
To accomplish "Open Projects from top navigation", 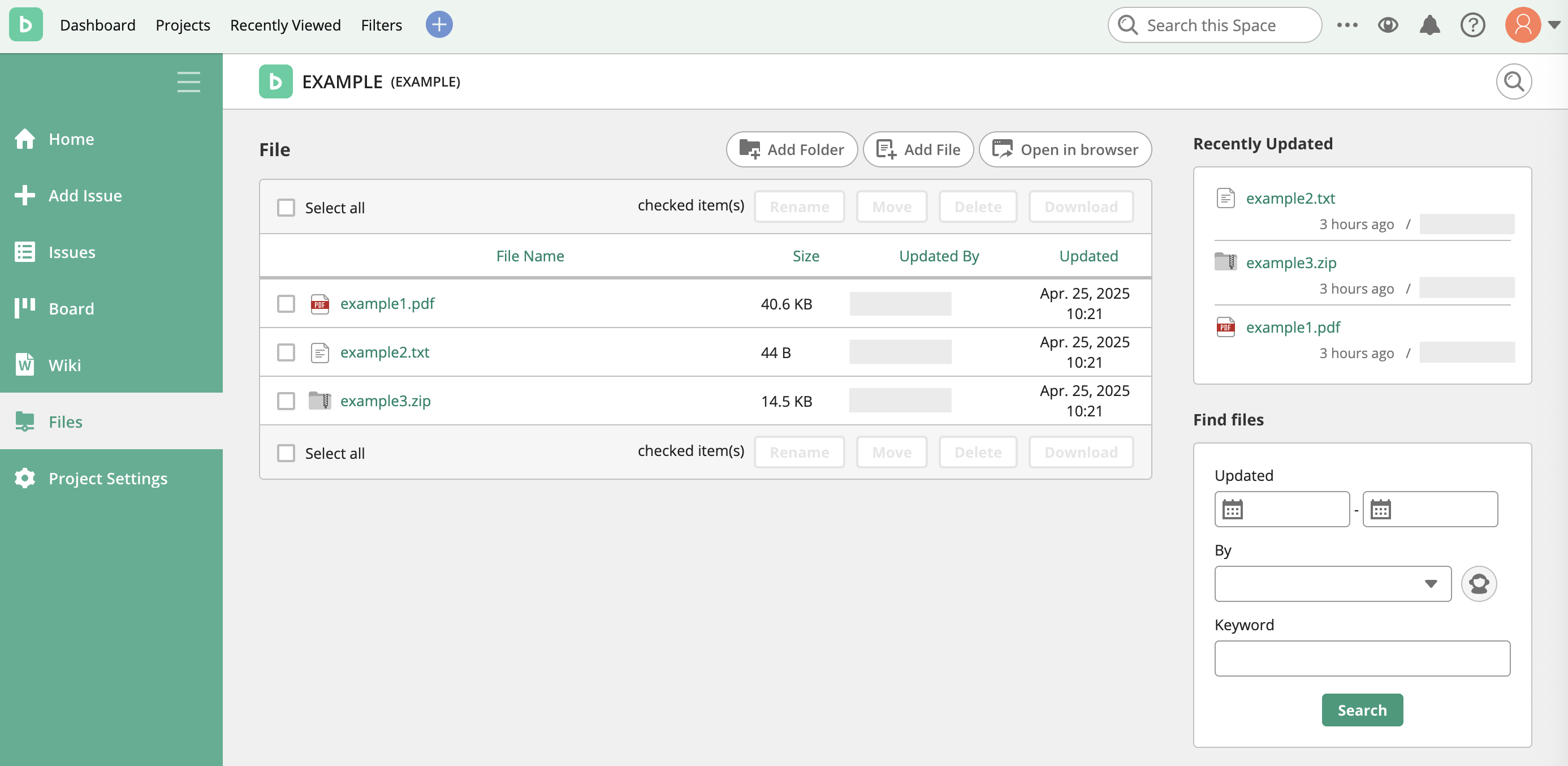I will point(183,25).
